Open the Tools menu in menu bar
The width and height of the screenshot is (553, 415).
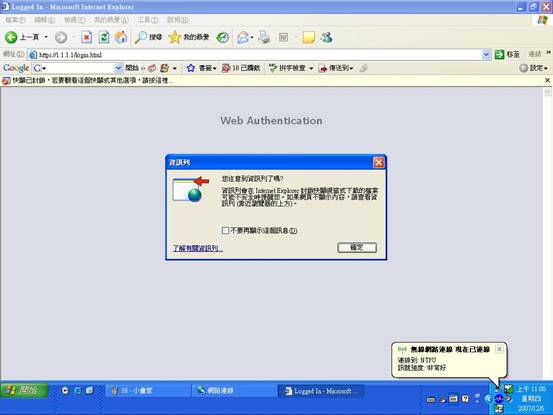click(148, 20)
